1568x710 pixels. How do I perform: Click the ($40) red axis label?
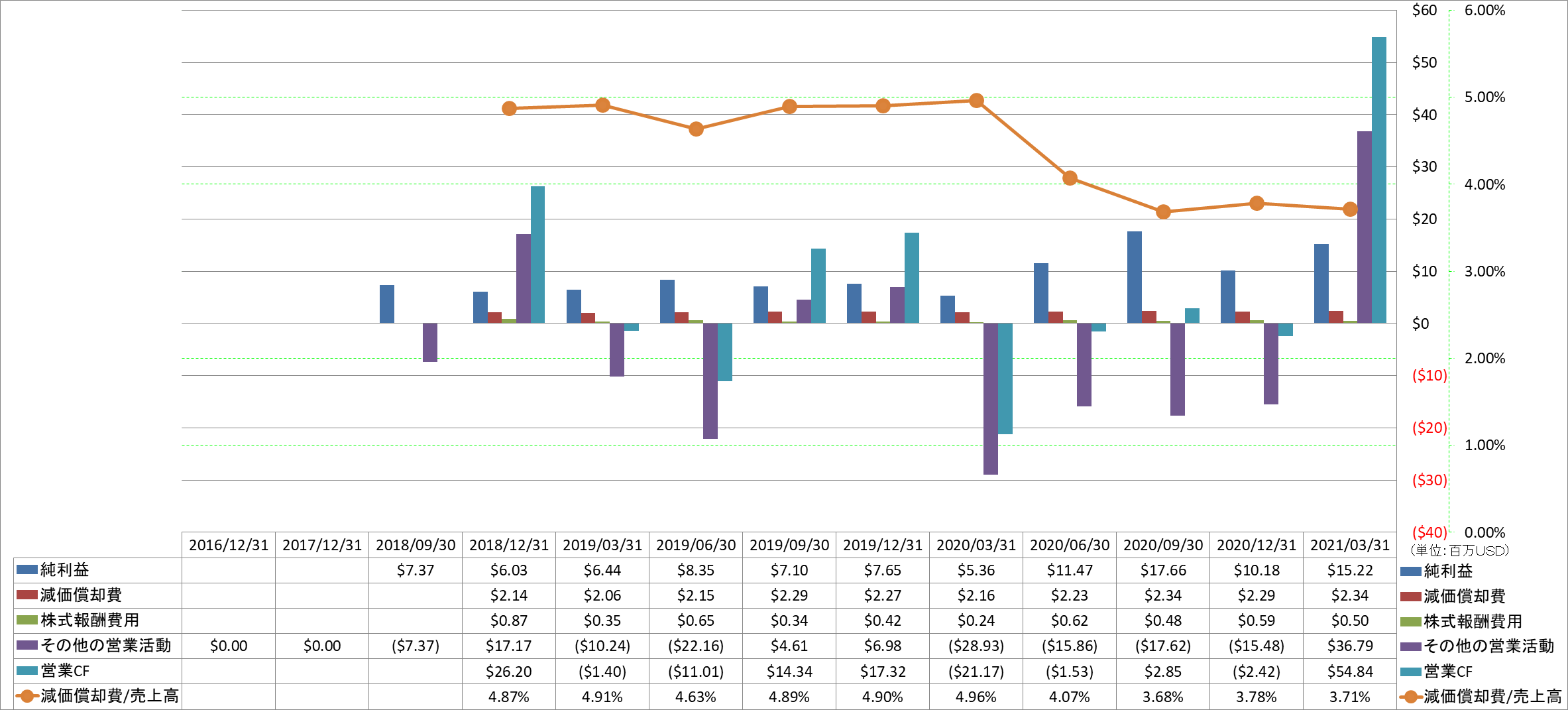[x=1429, y=532]
